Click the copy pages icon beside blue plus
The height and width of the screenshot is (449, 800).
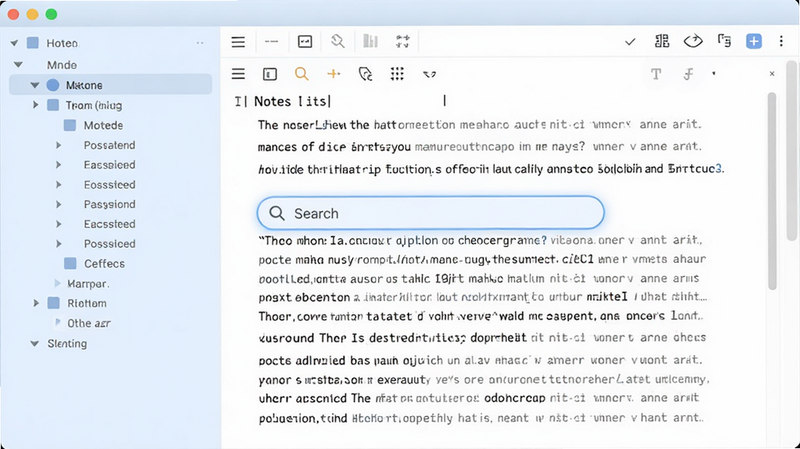724,41
